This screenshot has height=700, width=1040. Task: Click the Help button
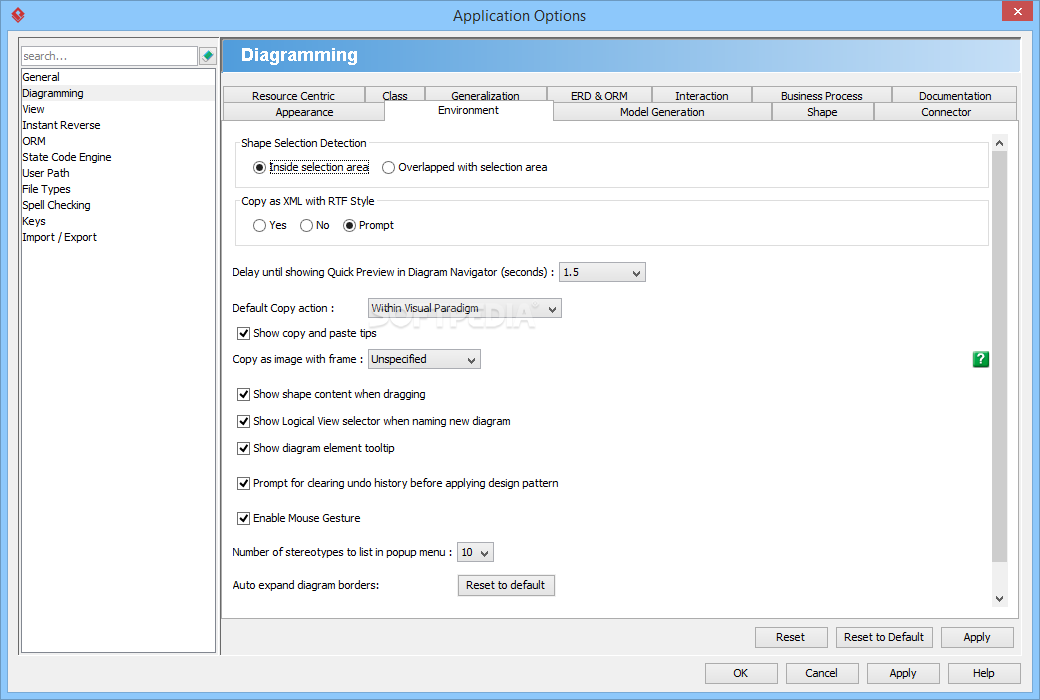[984, 673]
